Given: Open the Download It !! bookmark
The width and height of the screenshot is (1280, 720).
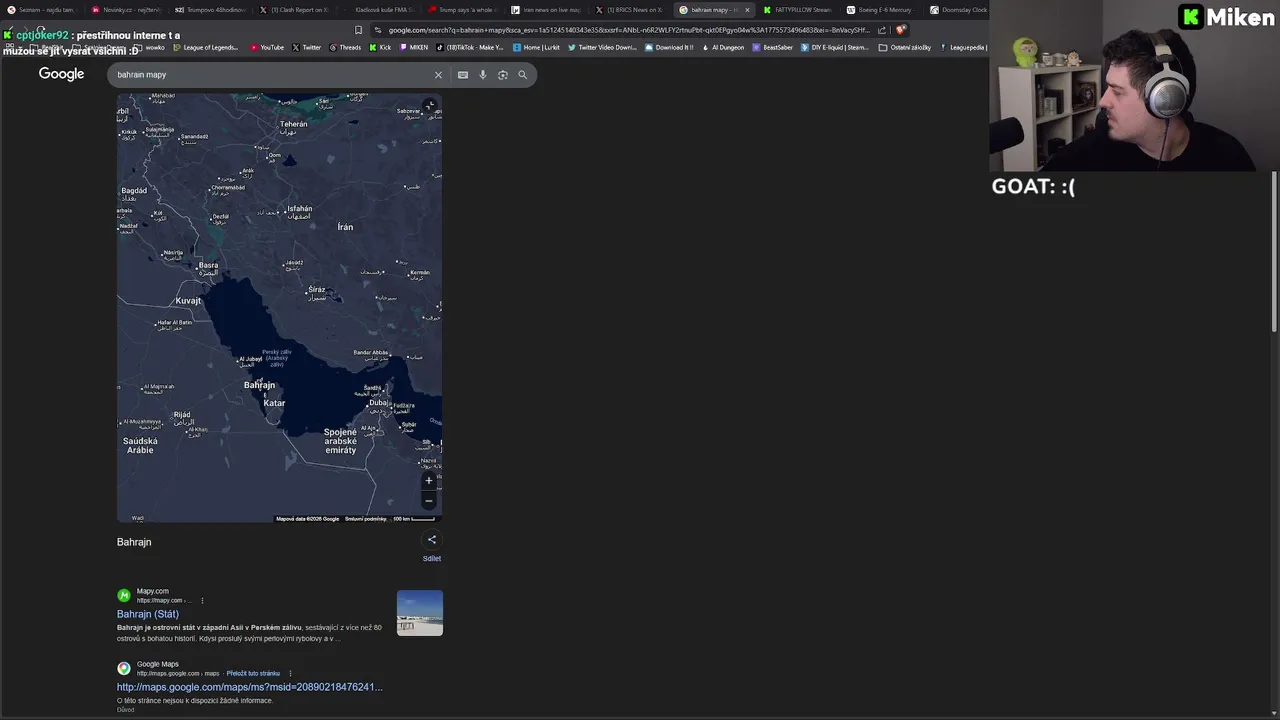Looking at the screenshot, I should pos(669,47).
